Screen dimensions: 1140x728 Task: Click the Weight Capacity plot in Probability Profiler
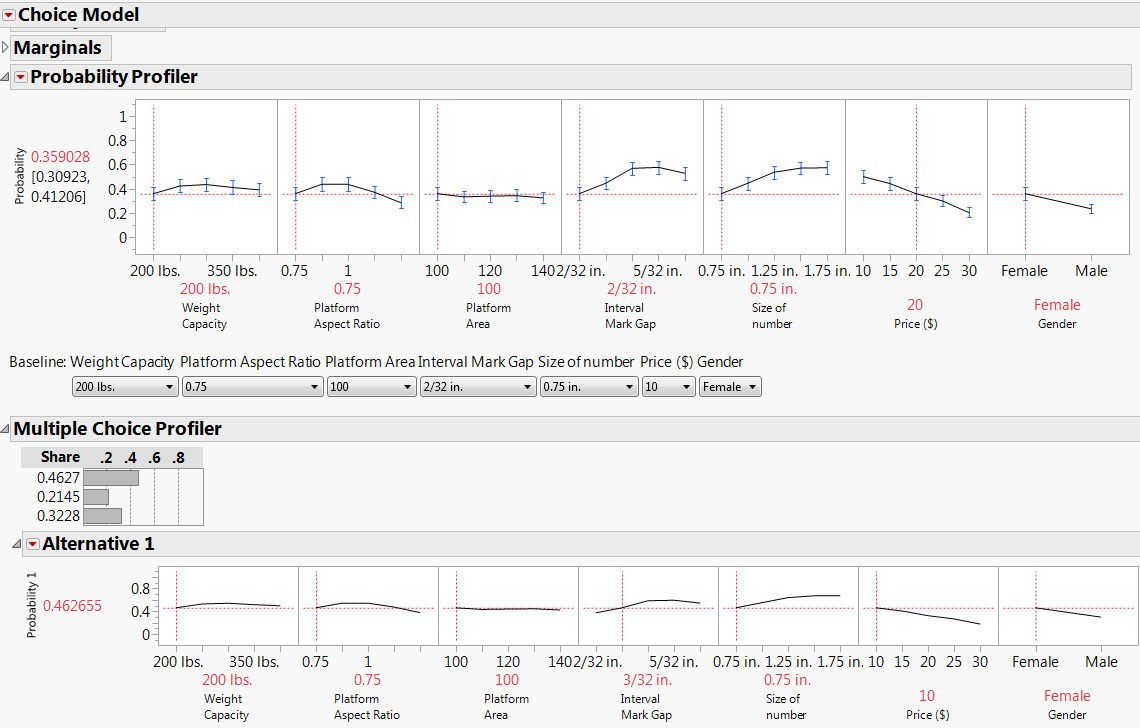tap(206, 177)
